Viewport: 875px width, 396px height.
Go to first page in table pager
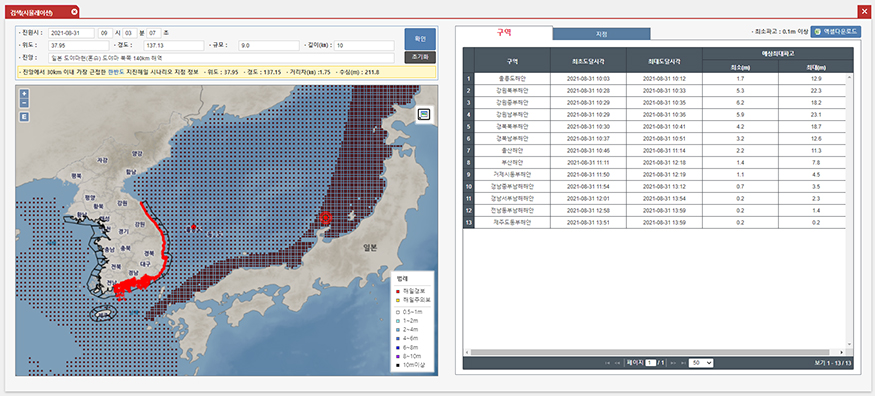coord(608,363)
